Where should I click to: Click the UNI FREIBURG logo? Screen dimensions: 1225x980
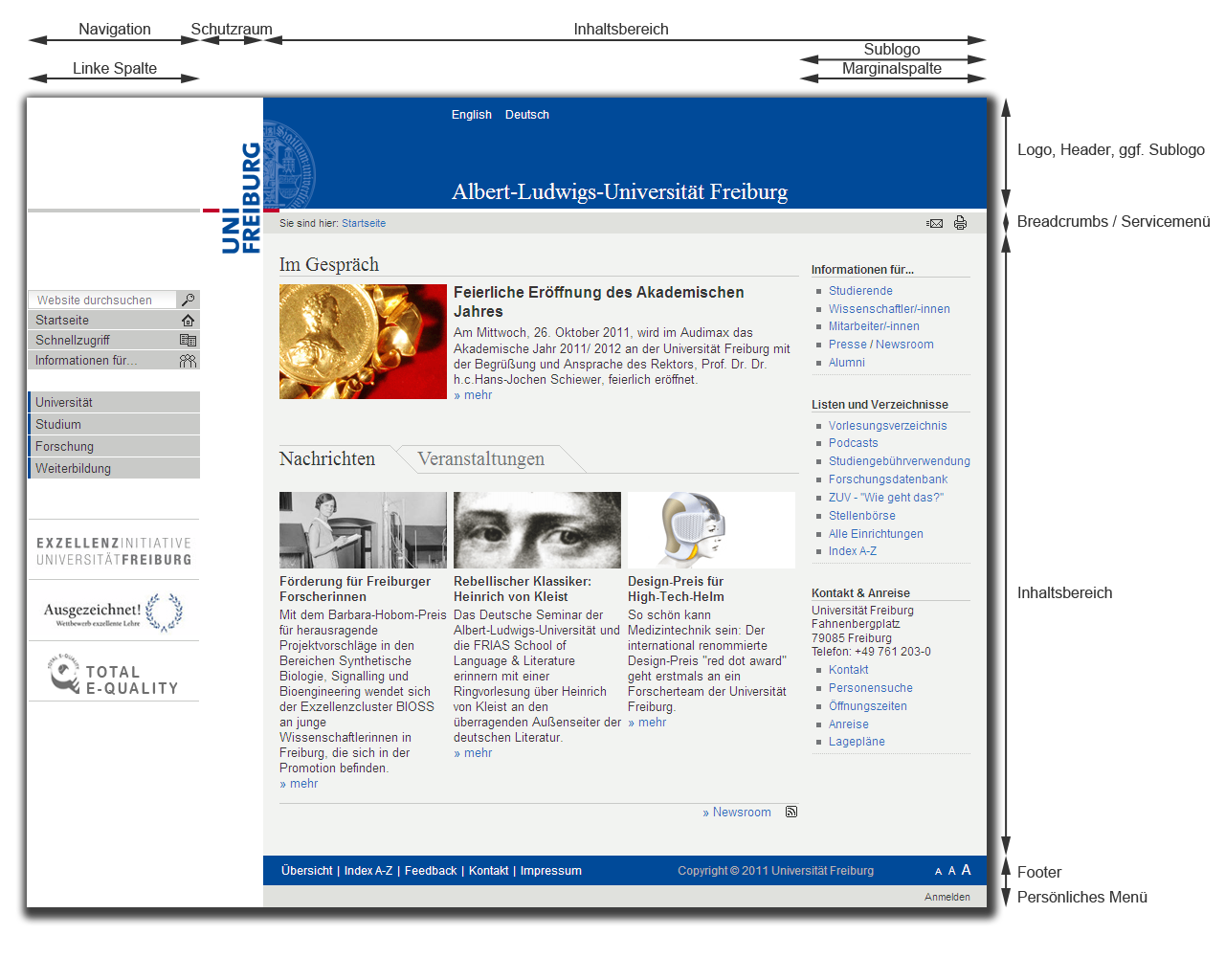(241, 198)
